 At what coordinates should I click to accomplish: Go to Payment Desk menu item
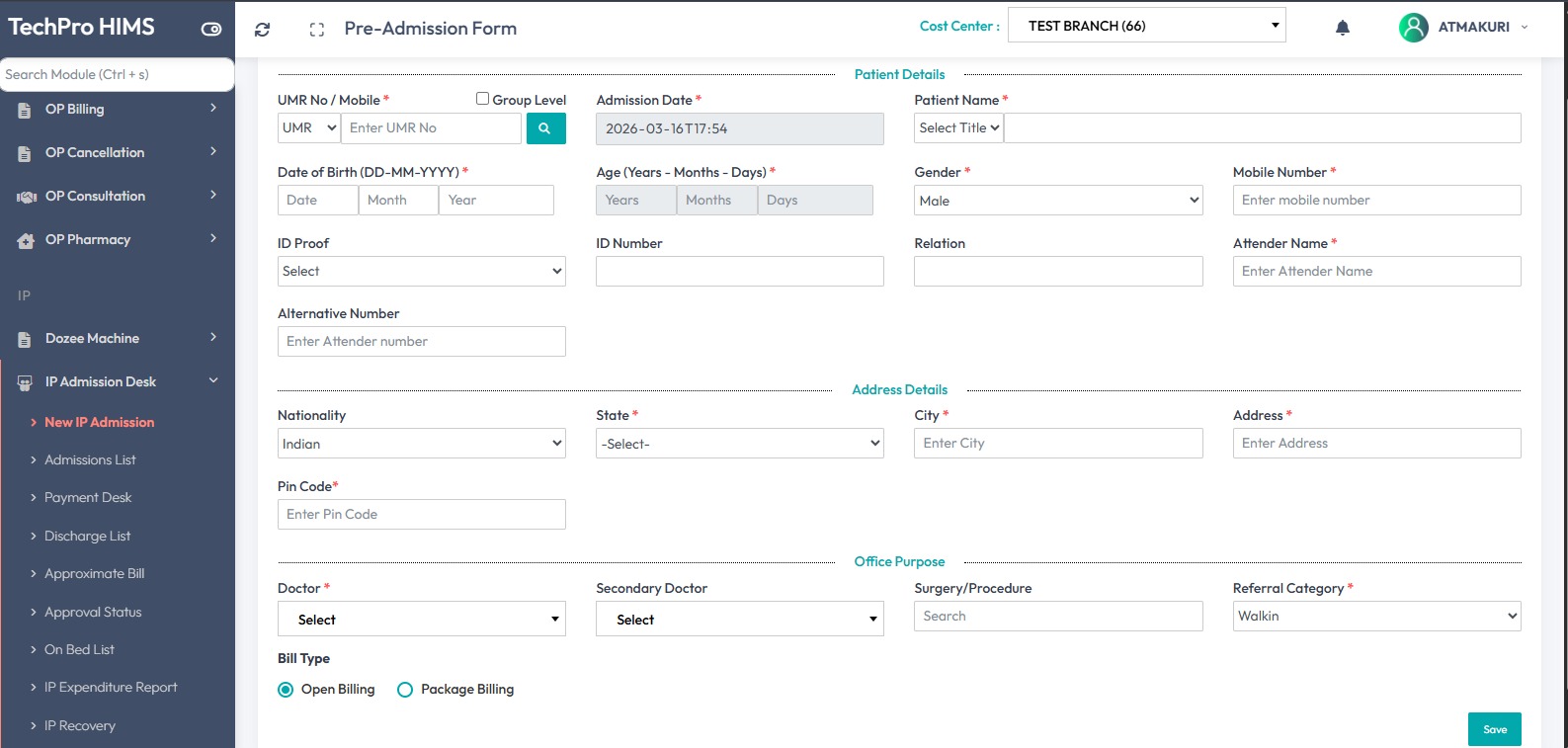(88, 497)
